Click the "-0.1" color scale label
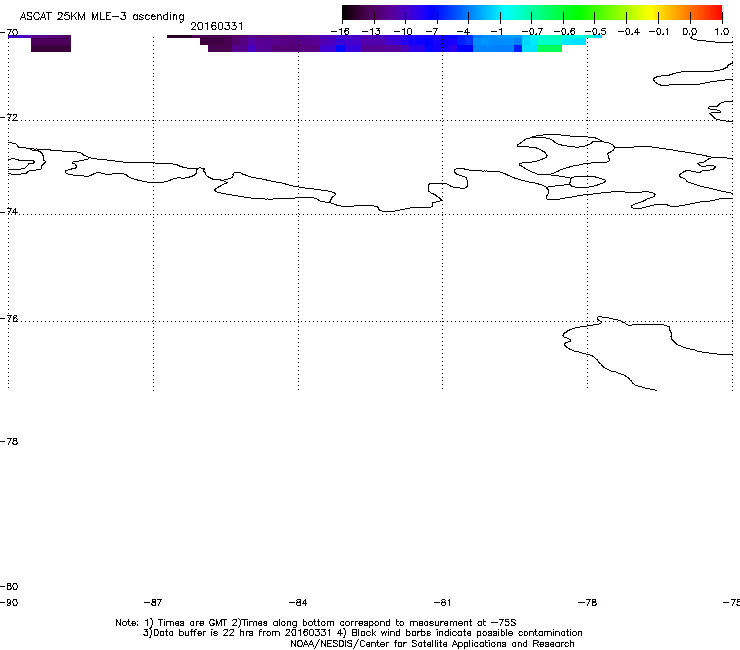This screenshot has height=650, width=740. pos(659,32)
